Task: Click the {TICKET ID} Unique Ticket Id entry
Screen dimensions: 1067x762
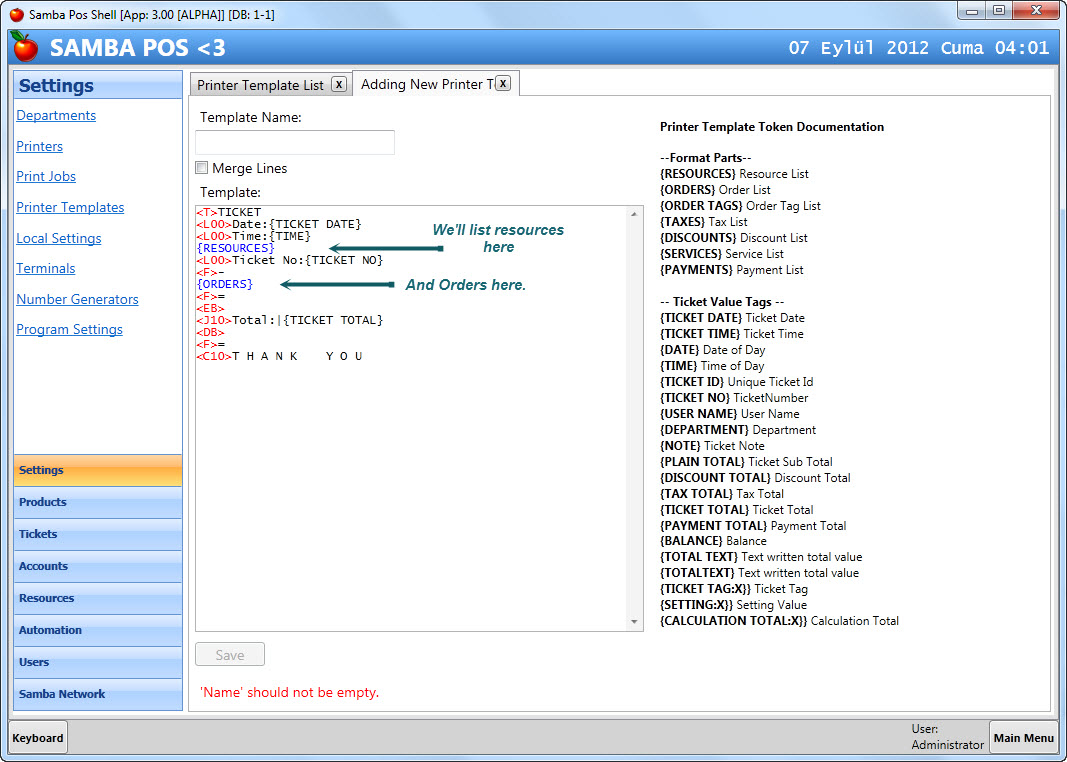Action: click(x=736, y=382)
